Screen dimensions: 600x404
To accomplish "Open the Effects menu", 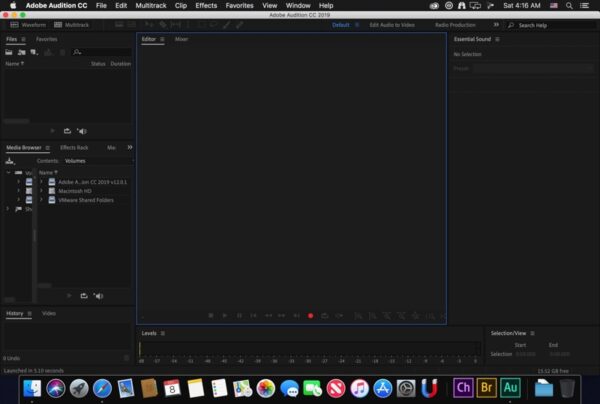I will point(206,5).
